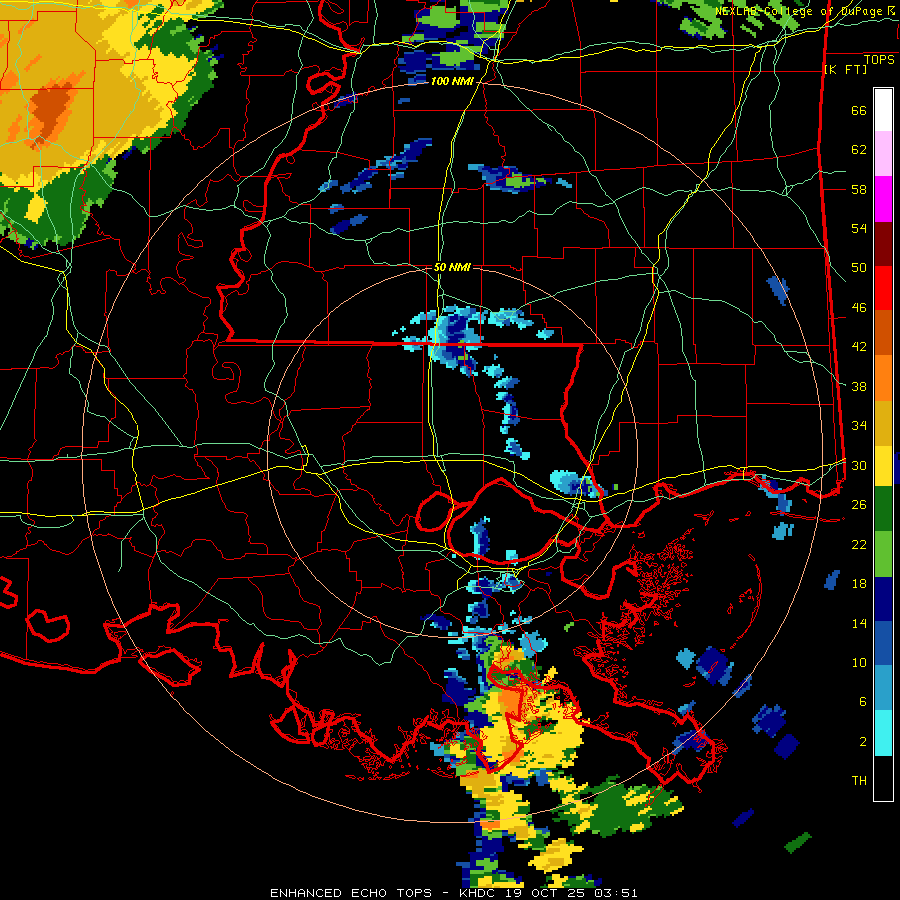Click the light orange legend swatch
The image size is (900, 900).
click(883, 378)
